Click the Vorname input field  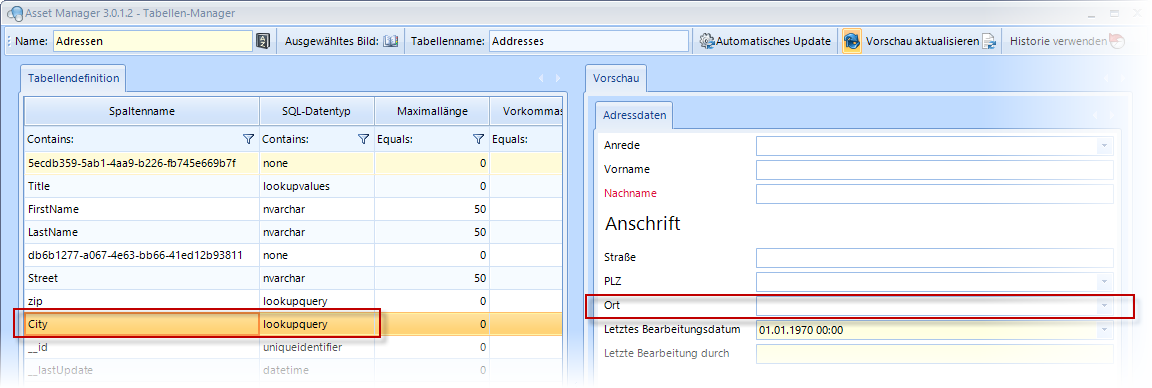(x=935, y=170)
